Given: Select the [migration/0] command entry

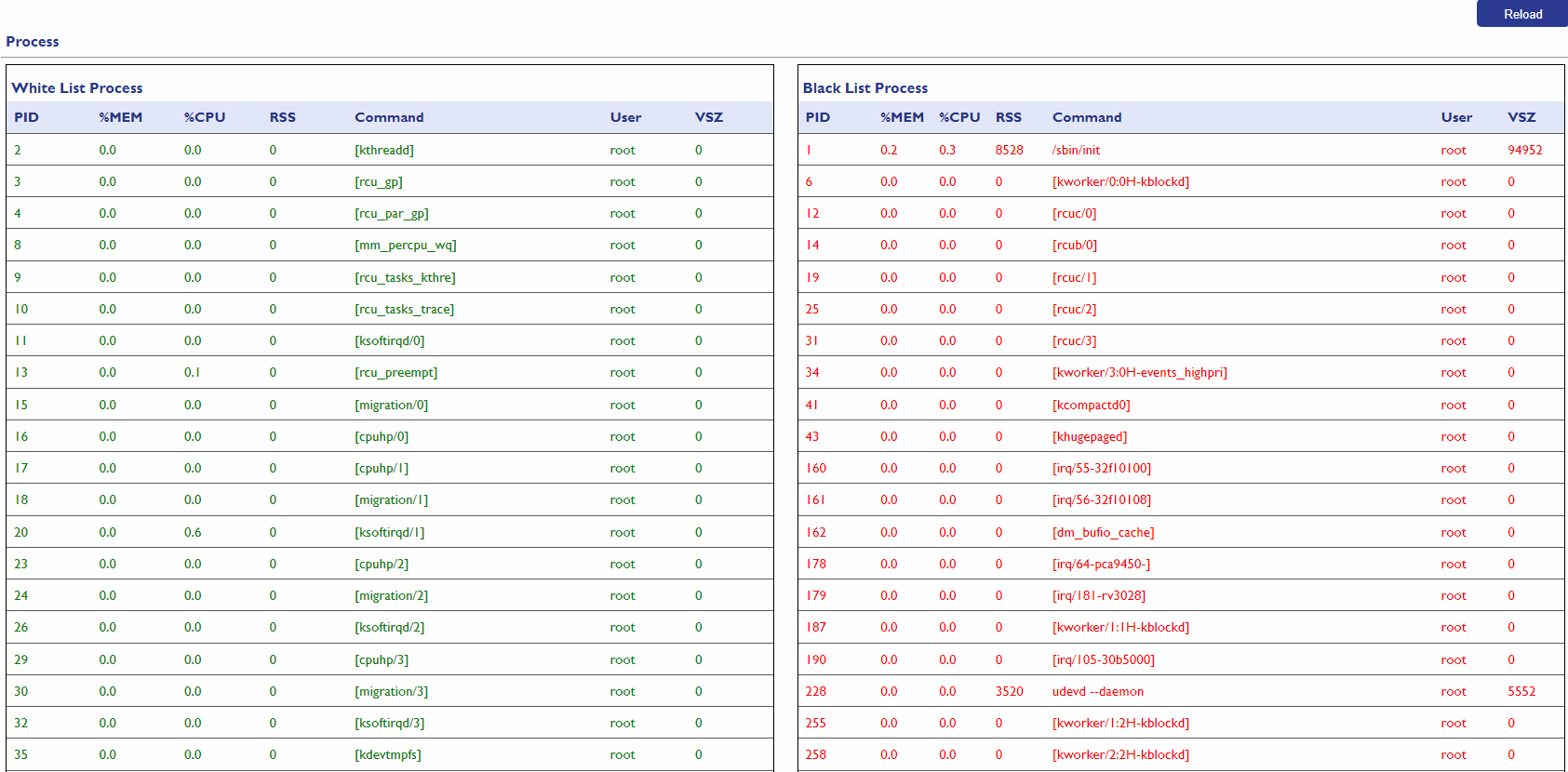Looking at the screenshot, I should pyautogui.click(x=392, y=406).
